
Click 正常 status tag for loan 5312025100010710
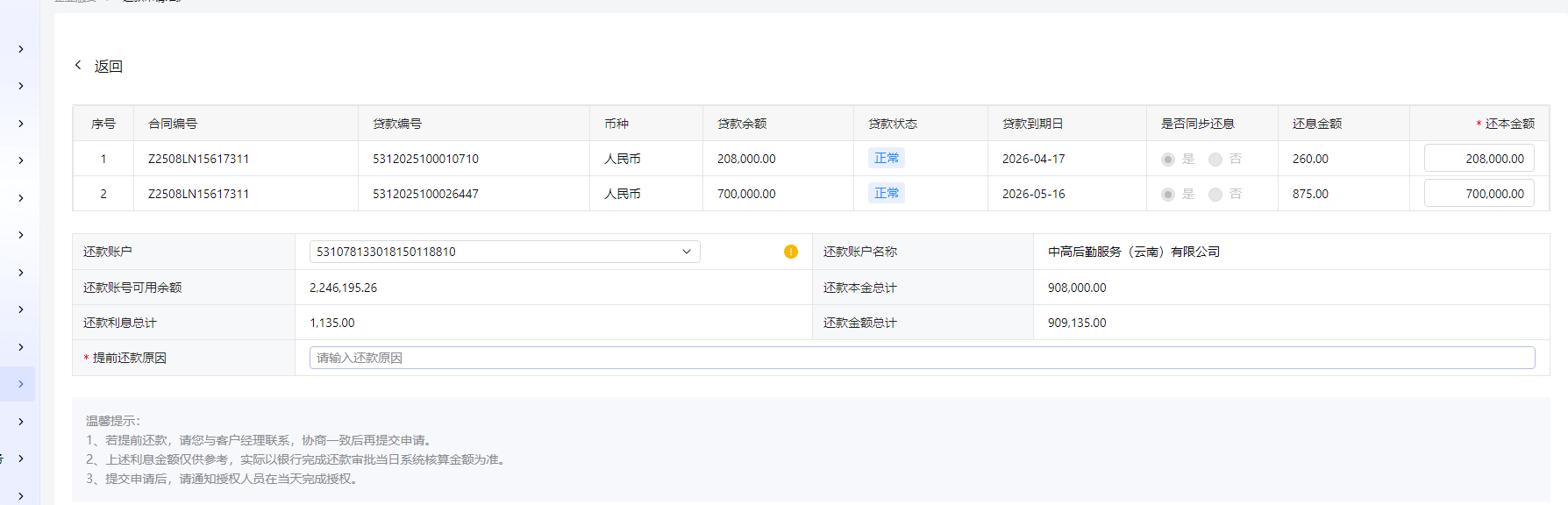coord(886,159)
